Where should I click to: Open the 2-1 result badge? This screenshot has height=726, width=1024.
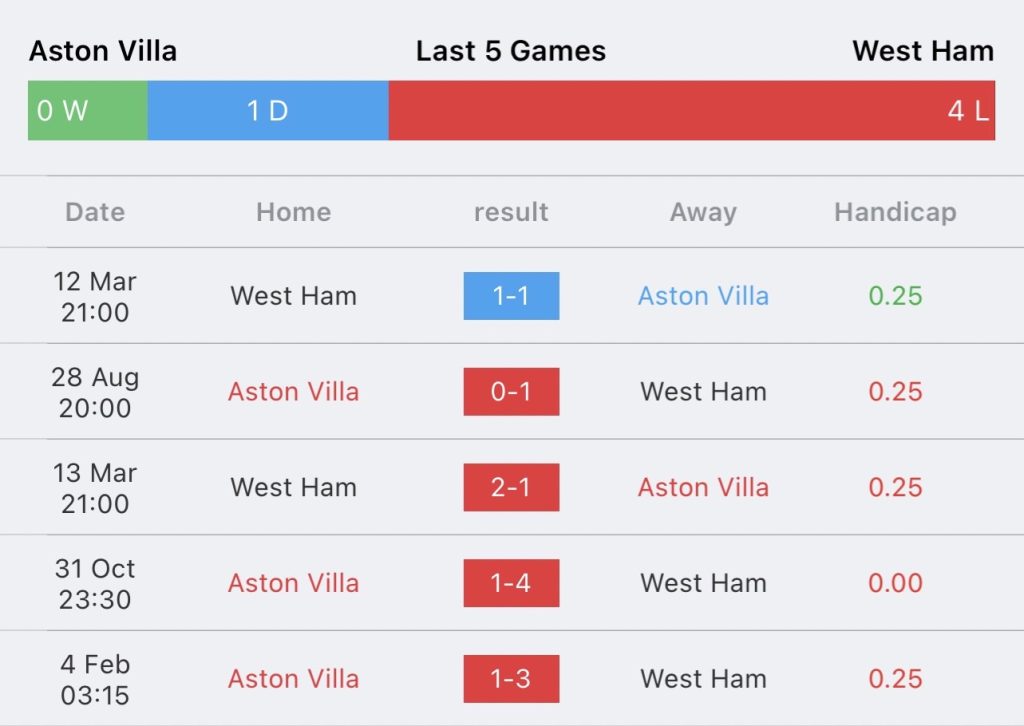pos(511,487)
